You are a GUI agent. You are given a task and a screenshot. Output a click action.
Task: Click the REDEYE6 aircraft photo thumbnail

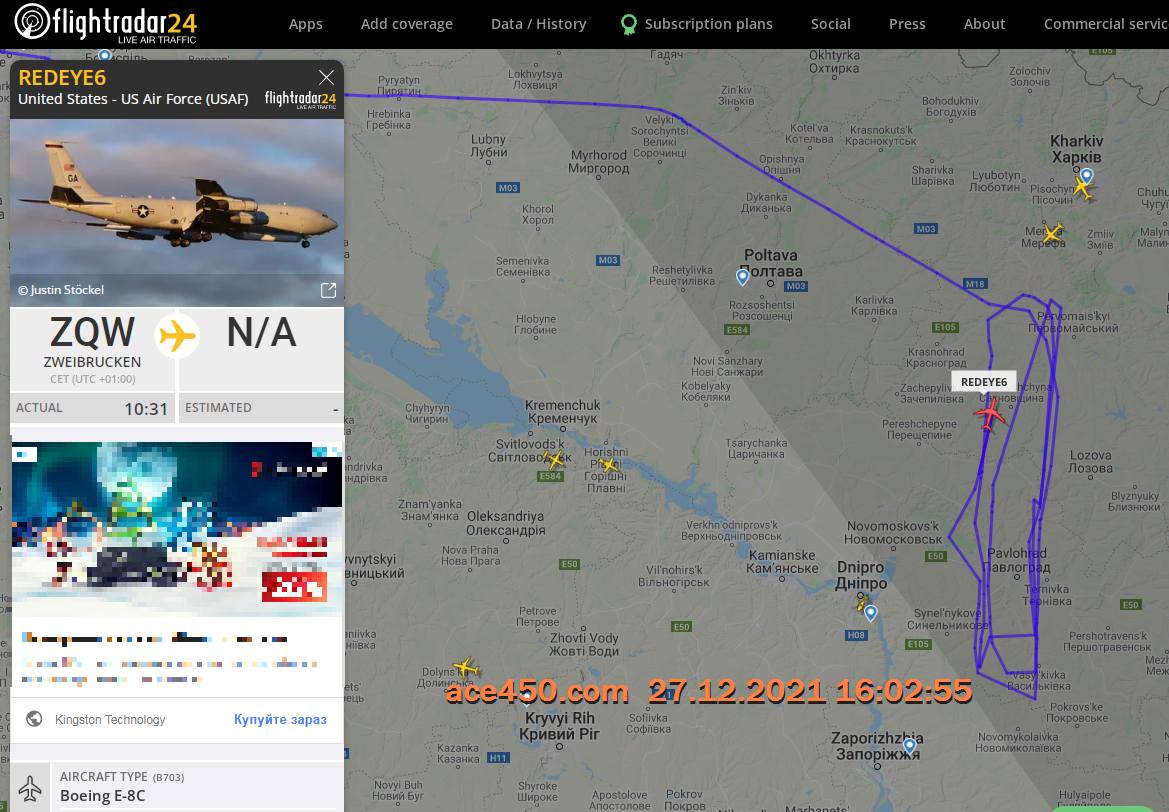(x=177, y=213)
